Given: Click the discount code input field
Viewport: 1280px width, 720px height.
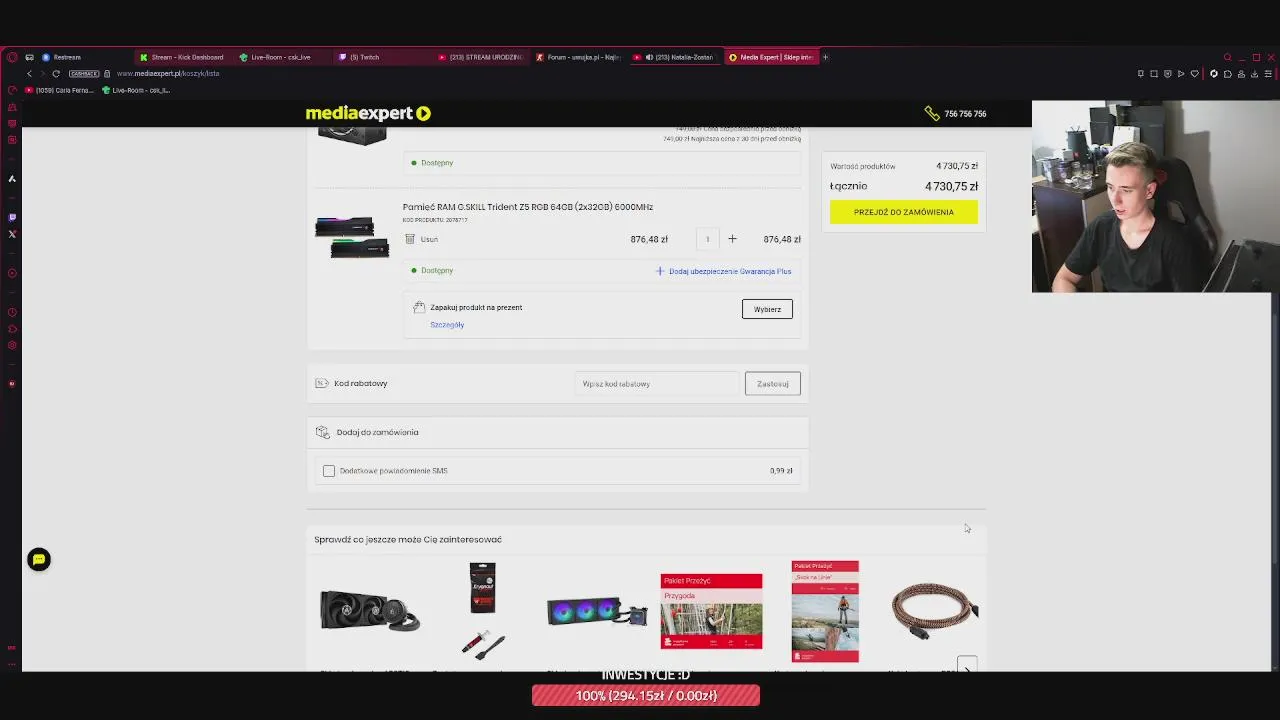Looking at the screenshot, I should [x=657, y=383].
